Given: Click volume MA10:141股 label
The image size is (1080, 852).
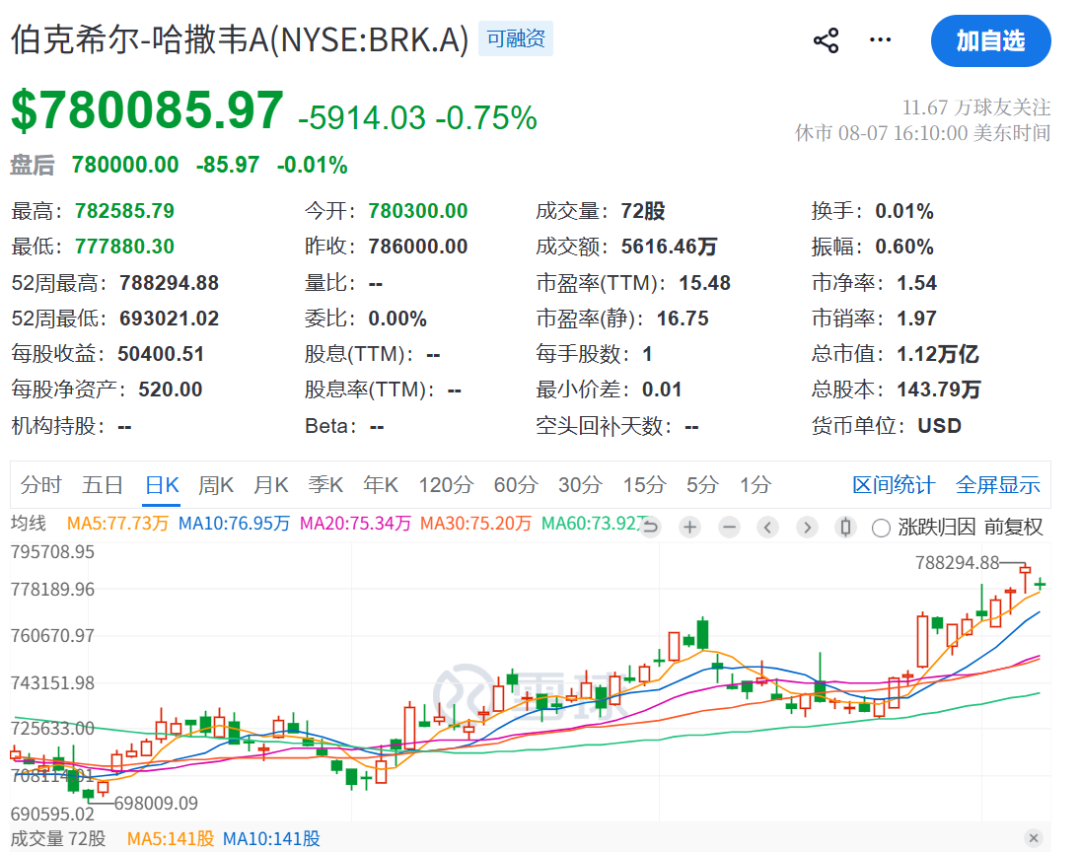Looking at the screenshot, I should [271, 838].
